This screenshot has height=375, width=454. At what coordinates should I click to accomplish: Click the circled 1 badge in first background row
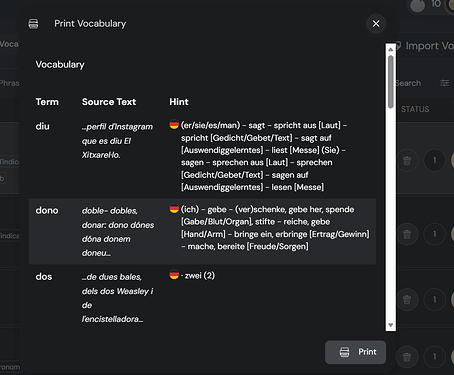434,161
